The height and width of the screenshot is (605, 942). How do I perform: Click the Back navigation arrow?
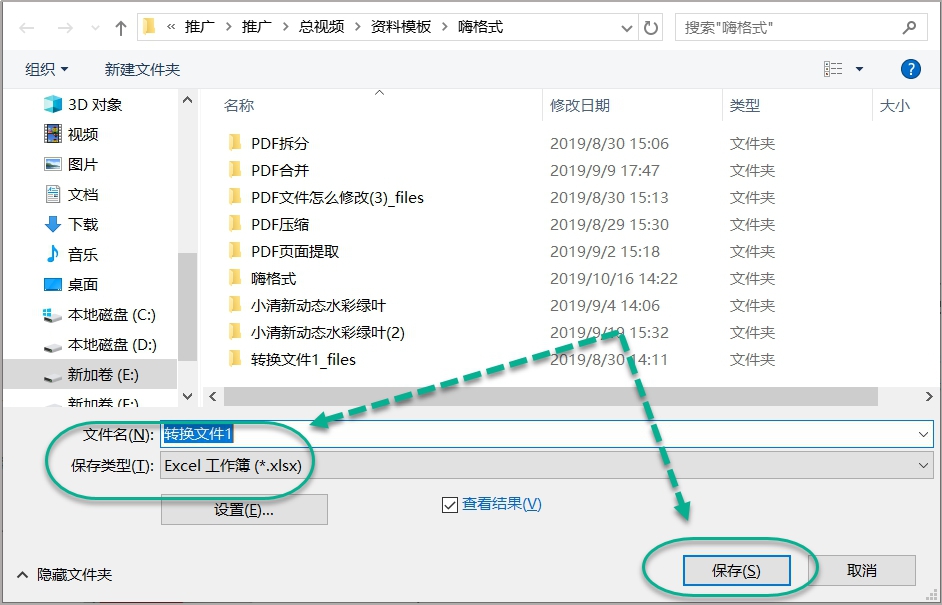[26, 28]
